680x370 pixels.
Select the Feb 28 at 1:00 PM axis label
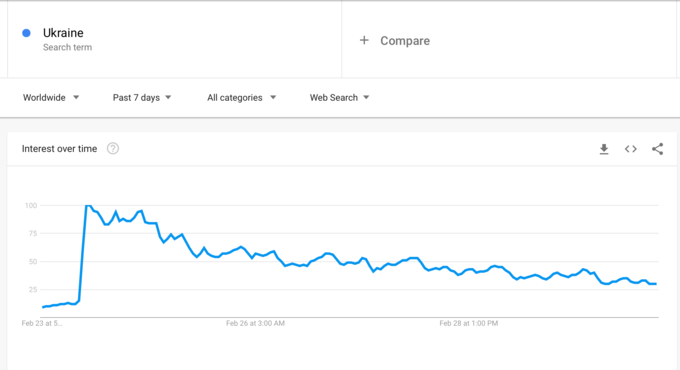468,323
